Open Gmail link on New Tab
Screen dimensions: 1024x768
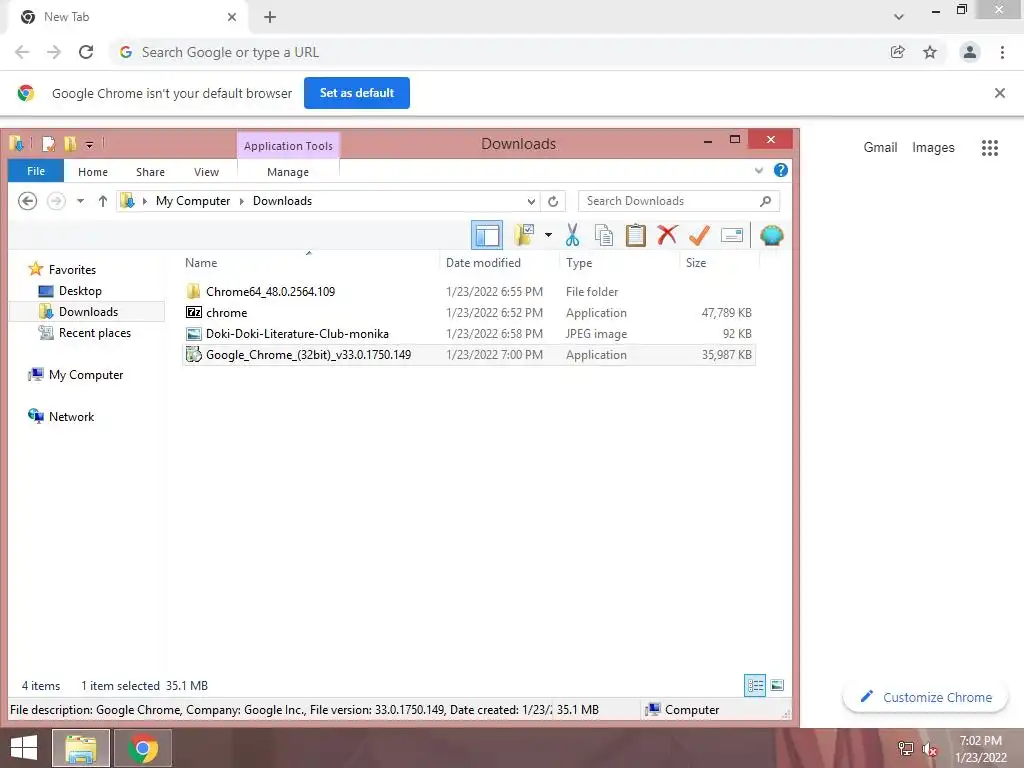click(880, 148)
